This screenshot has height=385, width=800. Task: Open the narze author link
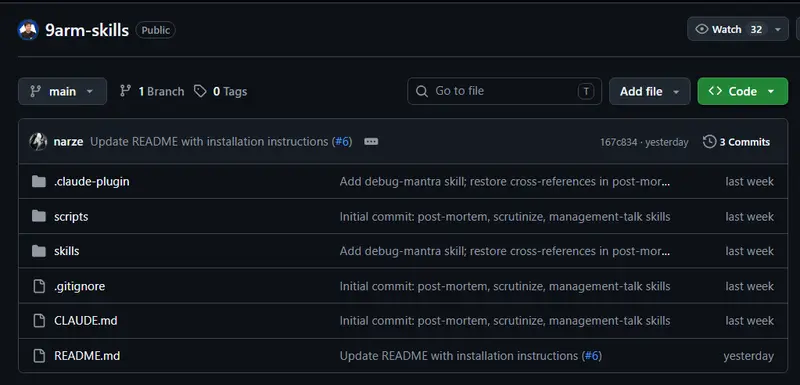[x=68, y=142]
